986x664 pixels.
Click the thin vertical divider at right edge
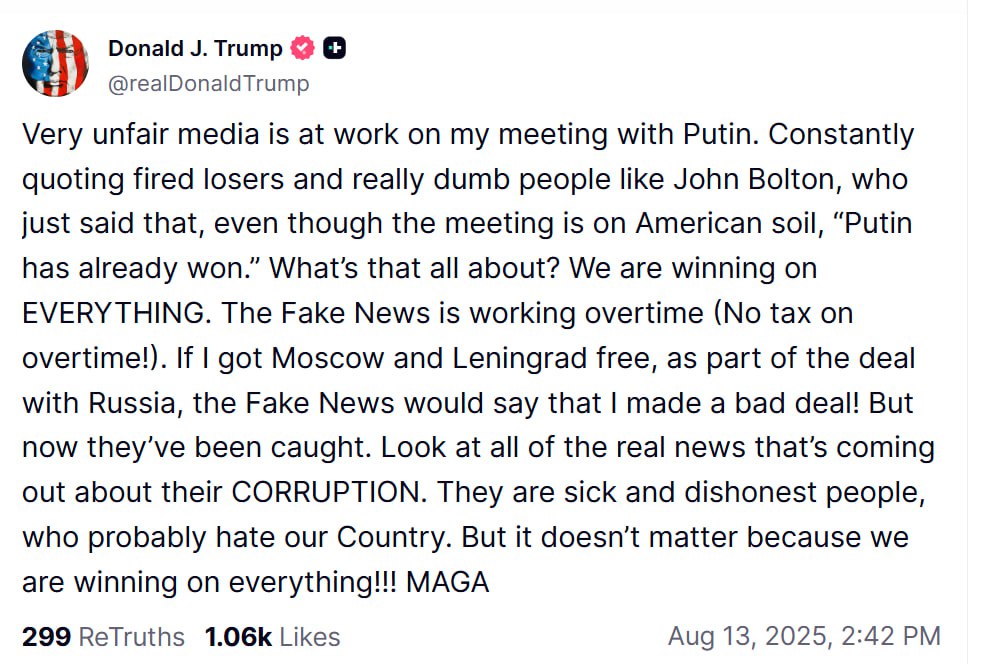(968, 332)
